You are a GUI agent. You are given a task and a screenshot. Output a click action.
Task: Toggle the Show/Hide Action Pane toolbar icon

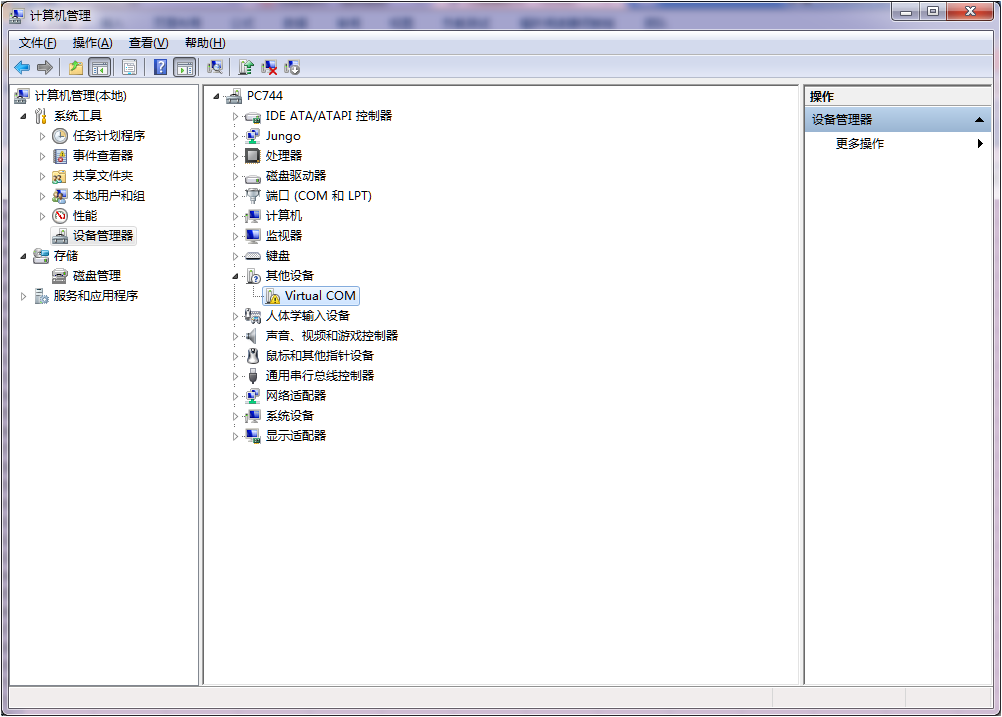[x=185, y=66]
